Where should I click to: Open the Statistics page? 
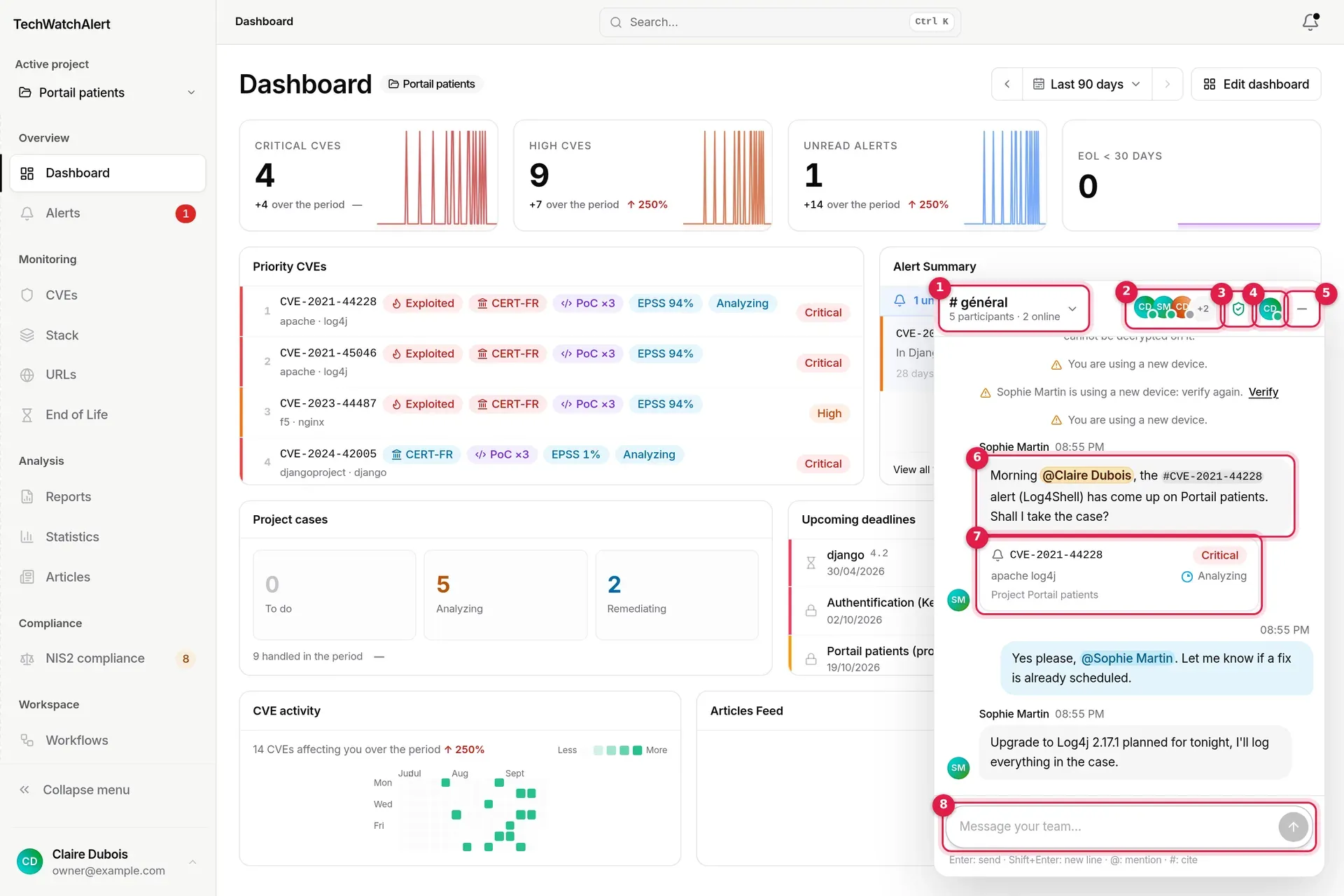pyautogui.click(x=108, y=537)
